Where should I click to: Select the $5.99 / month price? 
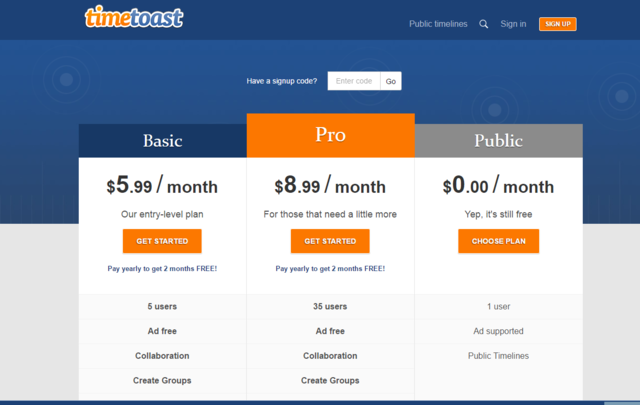pos(162,185)
